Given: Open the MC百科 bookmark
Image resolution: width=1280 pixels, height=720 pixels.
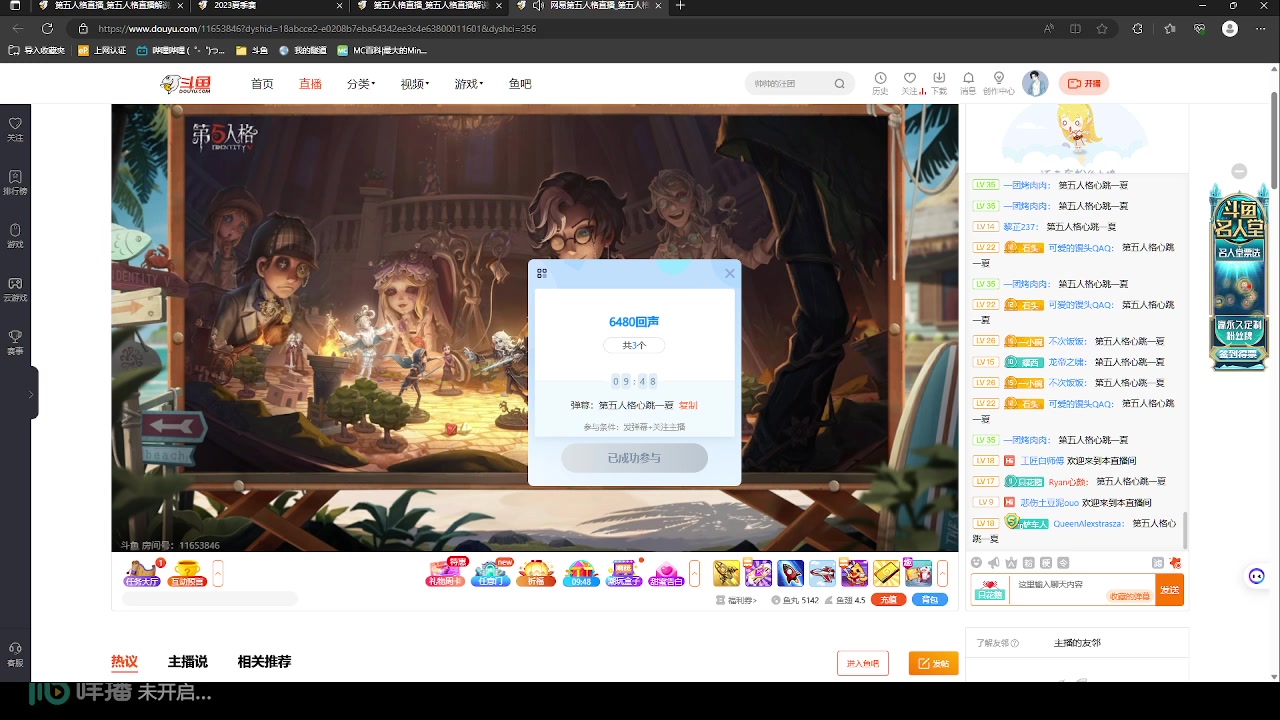Looking at the screenshot, I should coord(382,50).
